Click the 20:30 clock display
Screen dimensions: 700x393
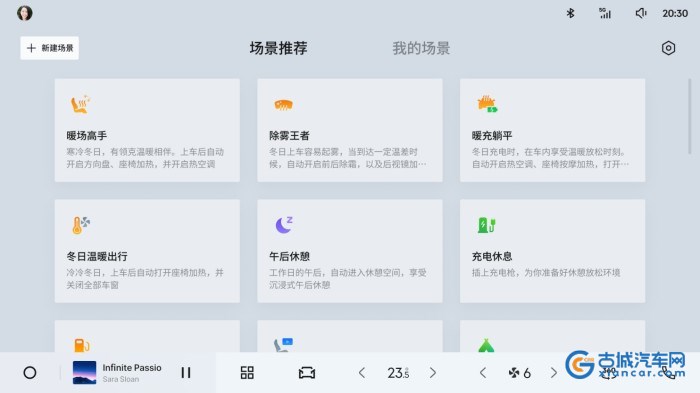click(675, 13)
